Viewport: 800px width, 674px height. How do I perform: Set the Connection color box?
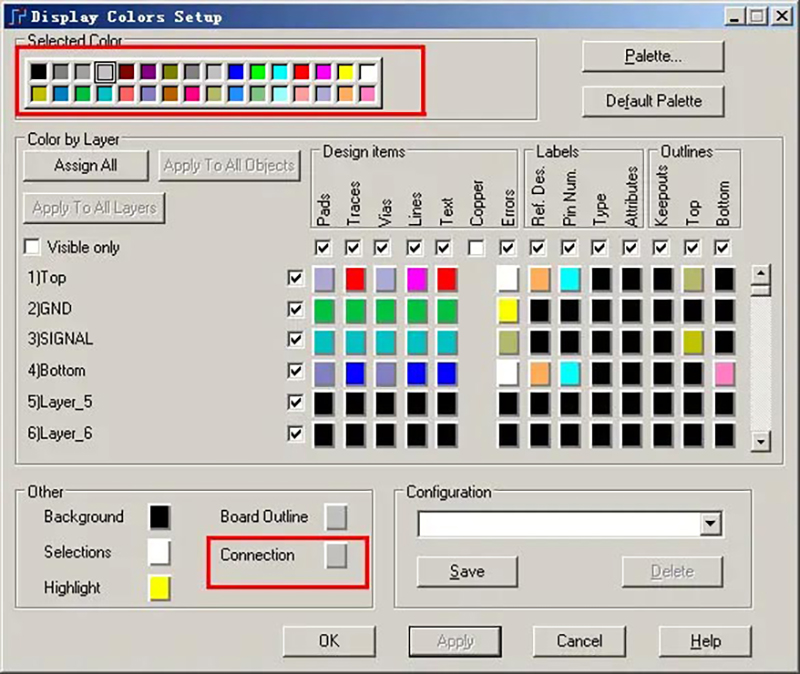pyautogui.click(x=337, y=556)
